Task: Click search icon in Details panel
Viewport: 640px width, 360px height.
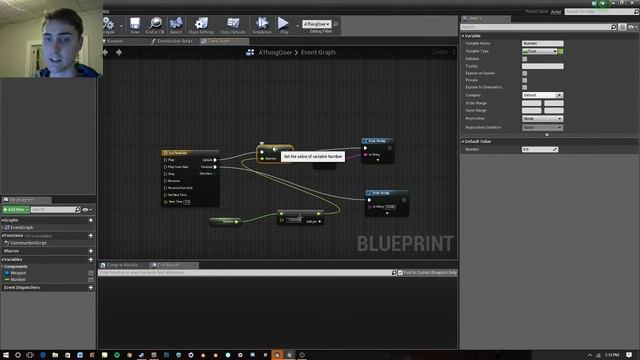Action: [613, 27]
